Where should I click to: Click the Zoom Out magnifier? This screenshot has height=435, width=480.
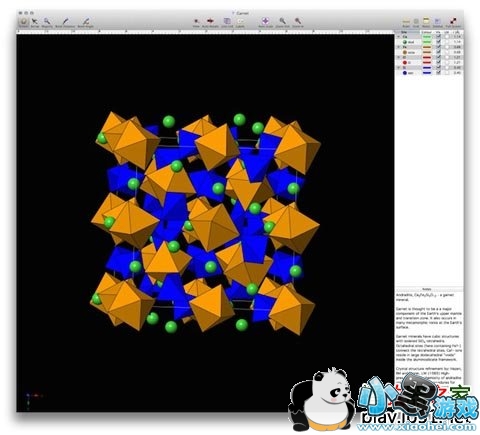pos(282,23)
